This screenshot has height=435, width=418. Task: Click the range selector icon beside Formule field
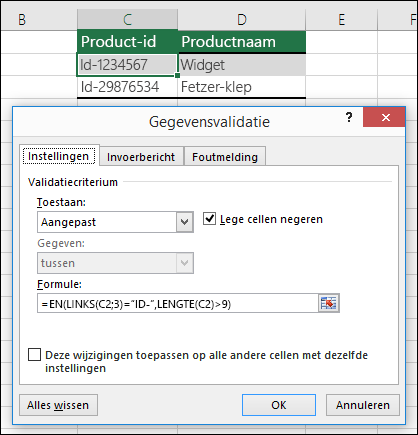(329, 303)
